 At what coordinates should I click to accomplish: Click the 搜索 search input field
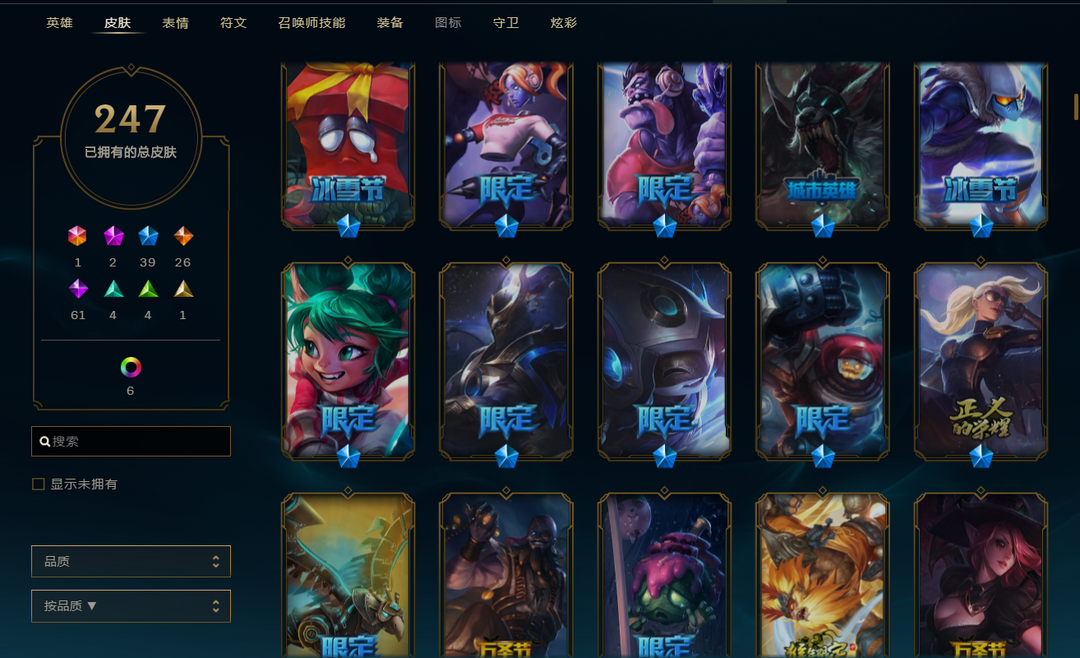[131, 442]
